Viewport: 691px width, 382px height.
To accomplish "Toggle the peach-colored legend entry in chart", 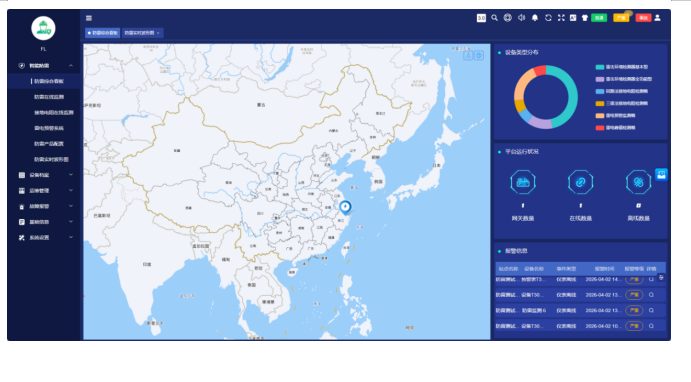I will (616, 116).
